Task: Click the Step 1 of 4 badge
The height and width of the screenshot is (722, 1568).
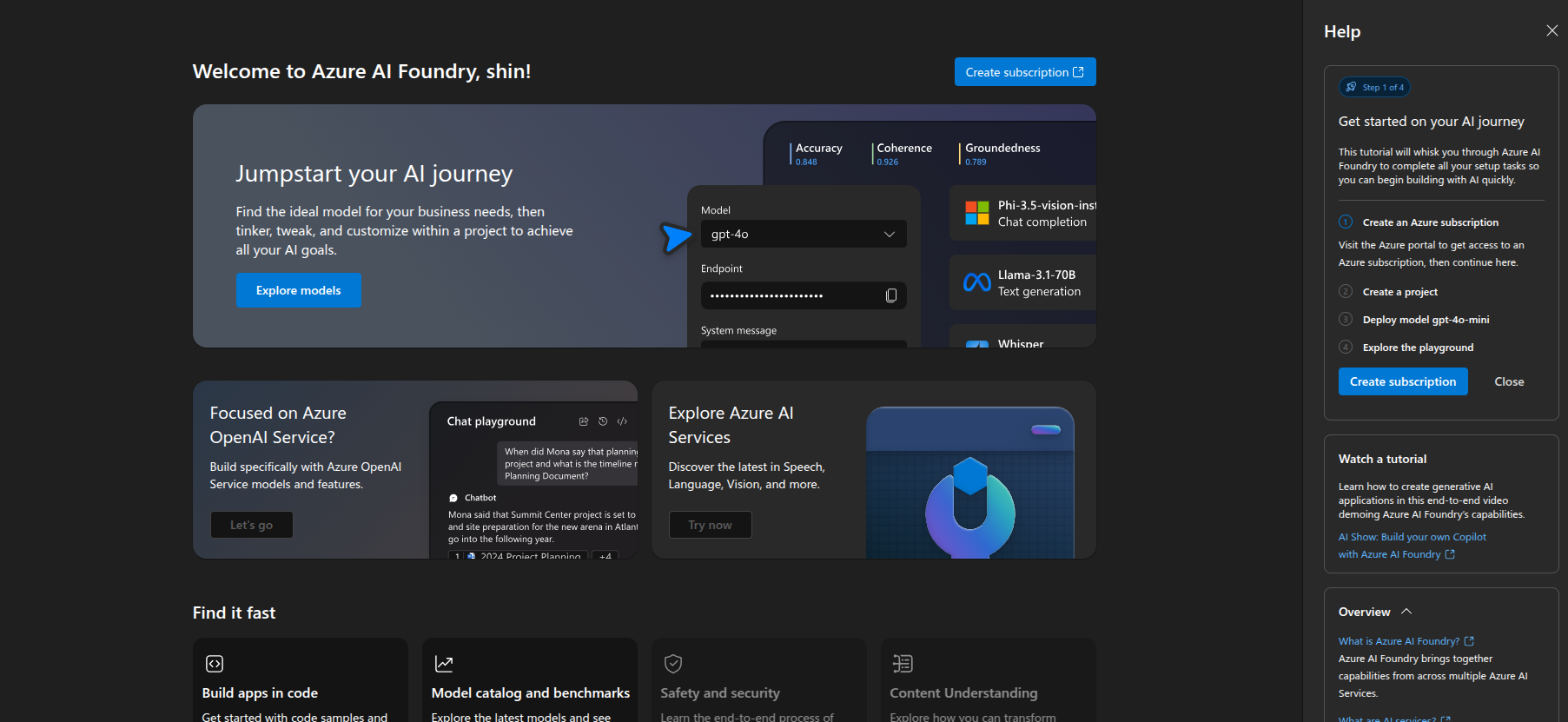Action: (x=1374, y=87)
